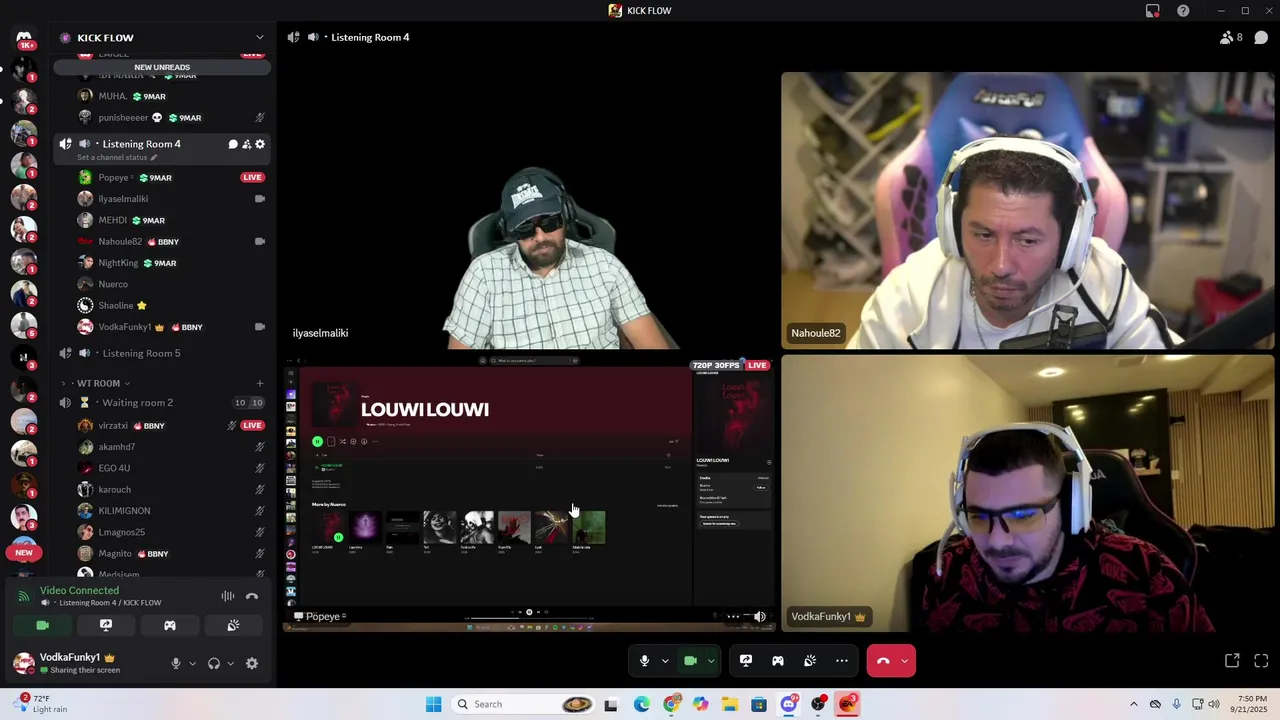Jump to NEW UNREADS
1280x720 pixels.
(162, 67)
